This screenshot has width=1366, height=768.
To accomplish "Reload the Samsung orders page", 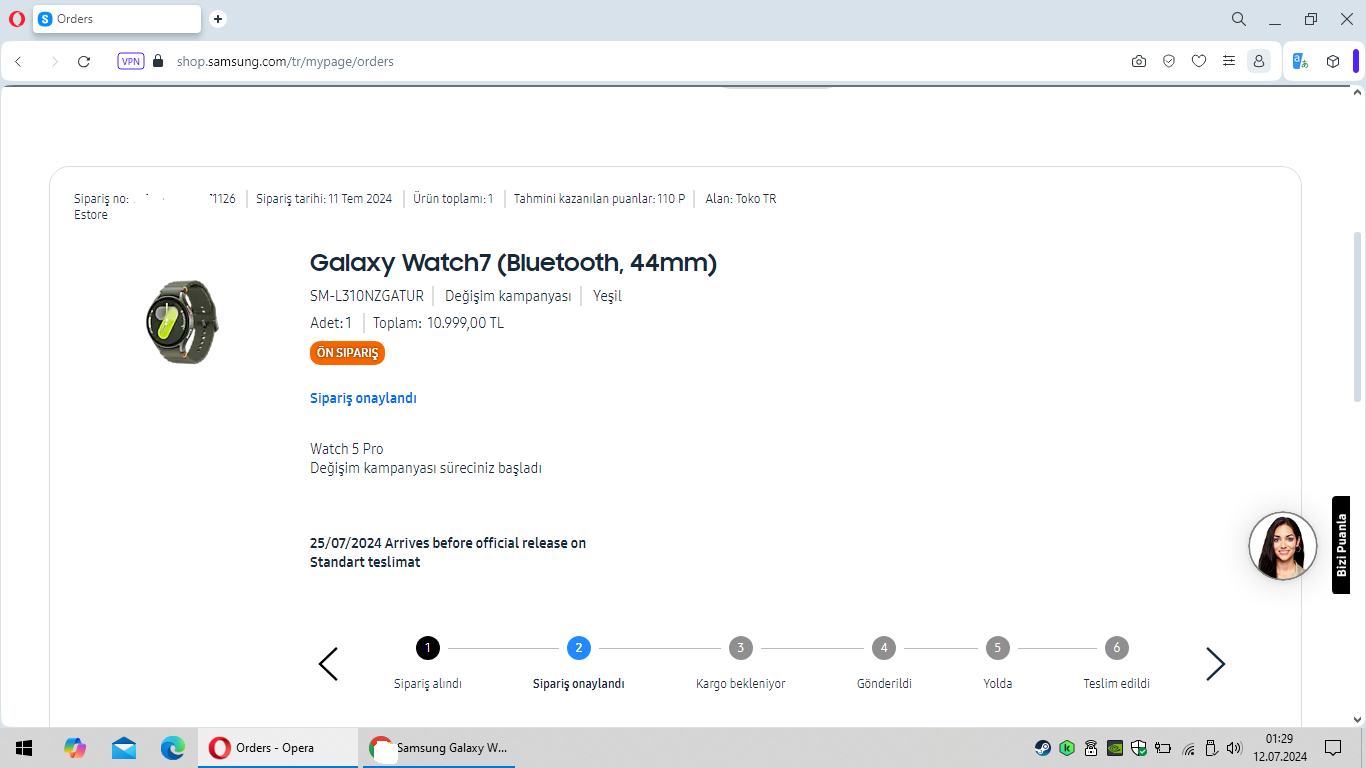I will (84, 61).
